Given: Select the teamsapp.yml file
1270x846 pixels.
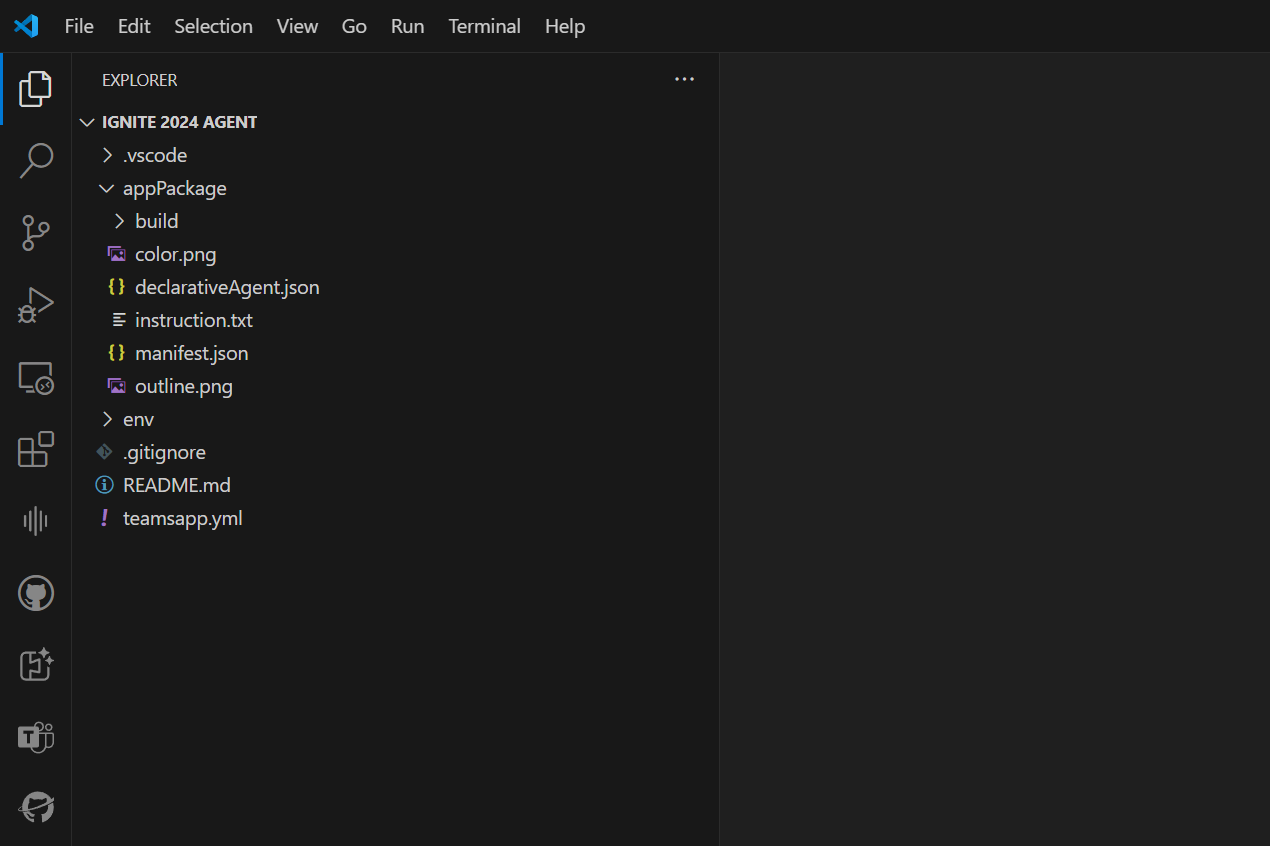Looking at the screenshot, I should tap(183, 518).
